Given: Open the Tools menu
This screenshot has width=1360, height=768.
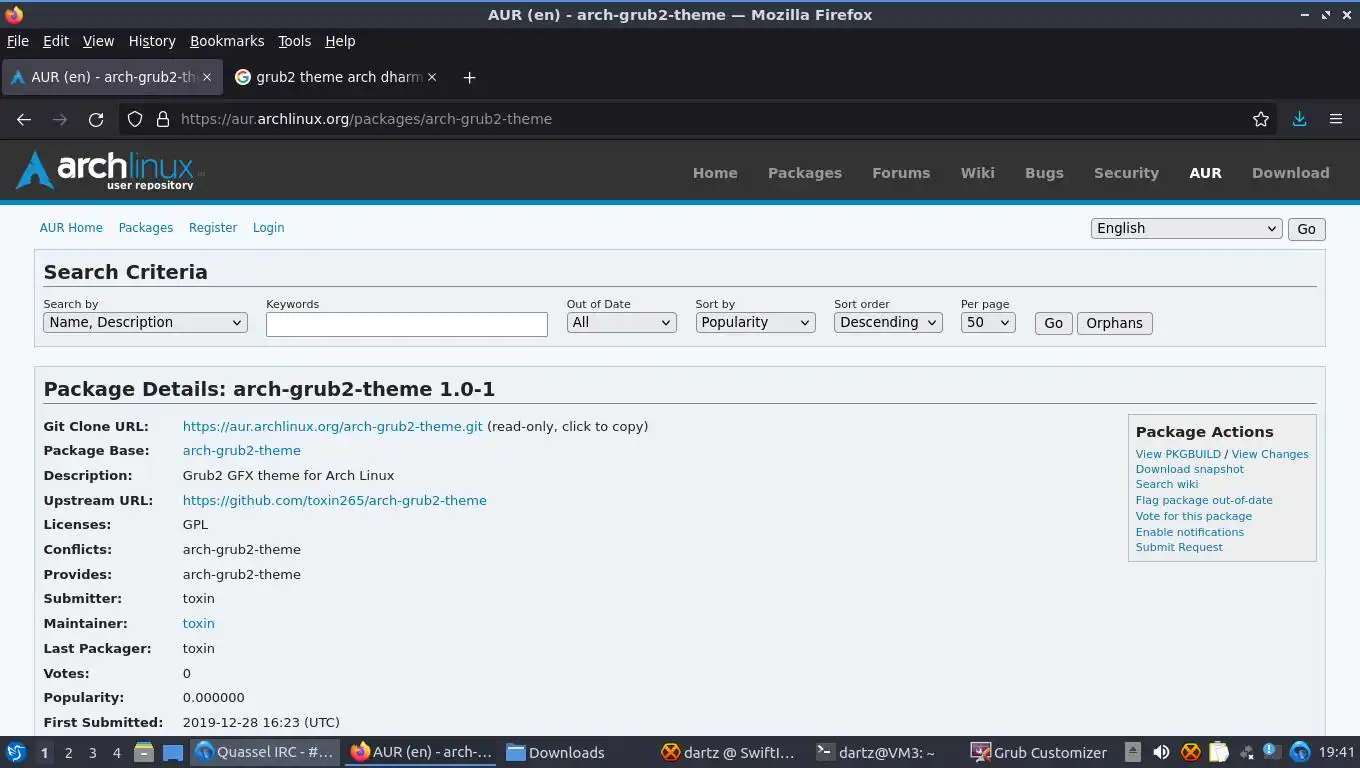Looking at the screenshot, I should [x=294, y=41].
